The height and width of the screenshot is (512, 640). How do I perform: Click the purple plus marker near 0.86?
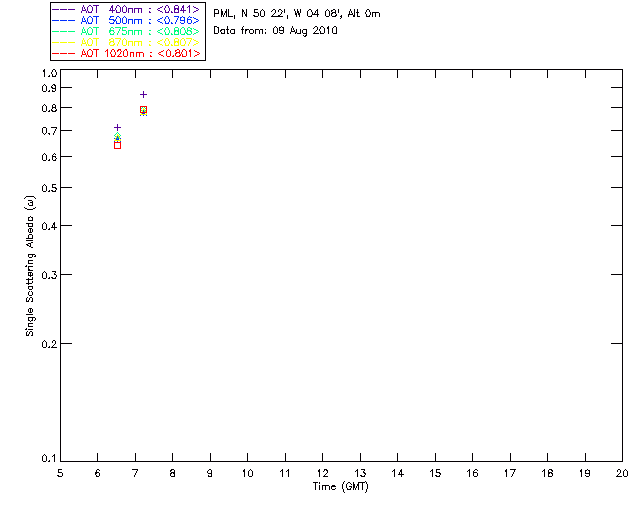click(x=143, y=95)
